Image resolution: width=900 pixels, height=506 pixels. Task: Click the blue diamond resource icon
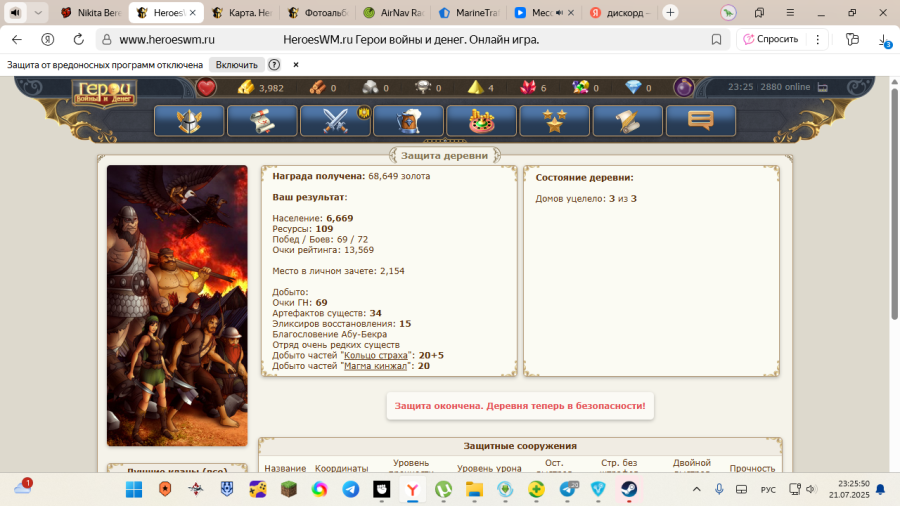point(633,88)
